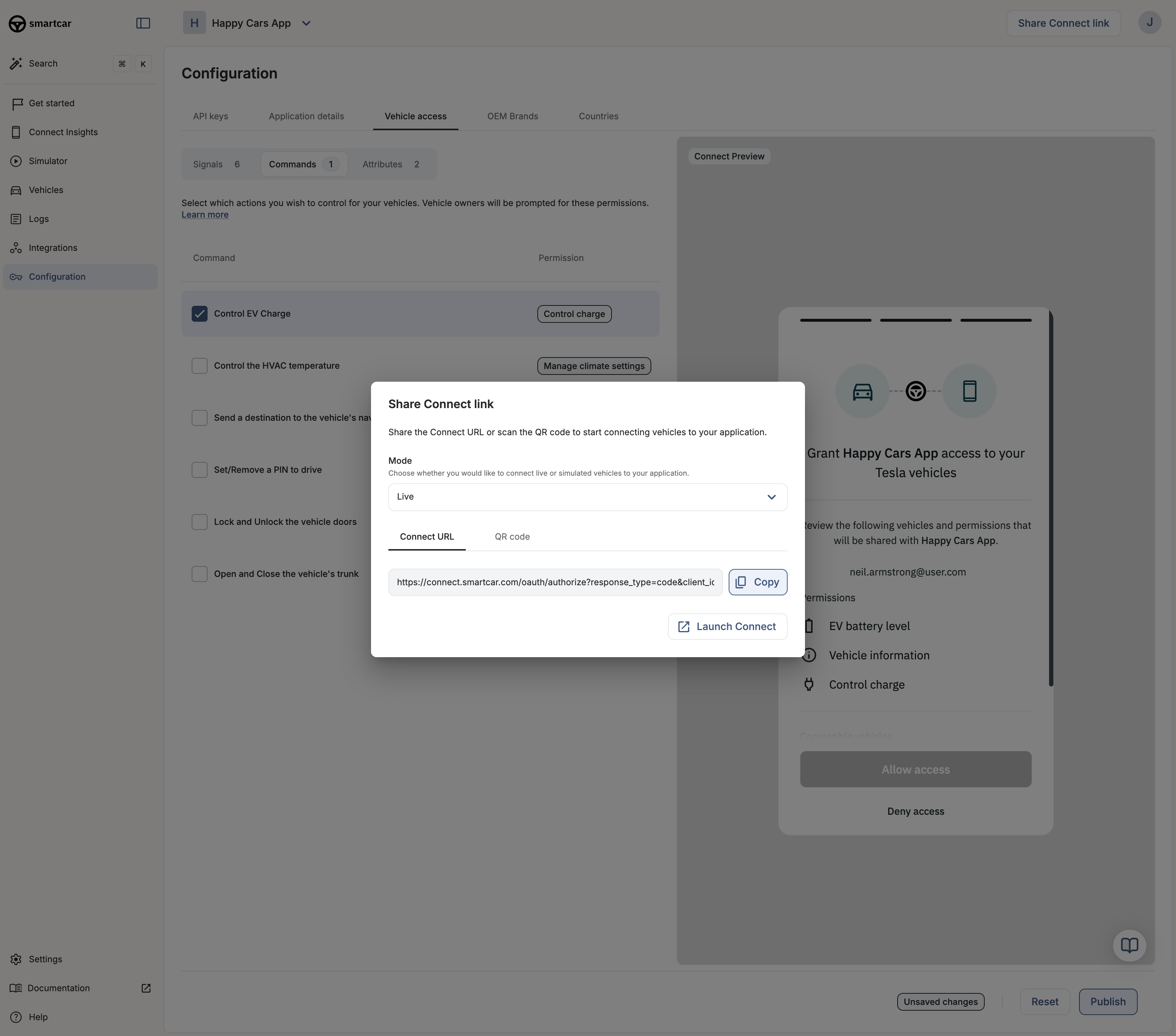The width and height of the screenshot is (1176, 1036).
Task: Click the Help question mark icon
Action: (16, 1016)
